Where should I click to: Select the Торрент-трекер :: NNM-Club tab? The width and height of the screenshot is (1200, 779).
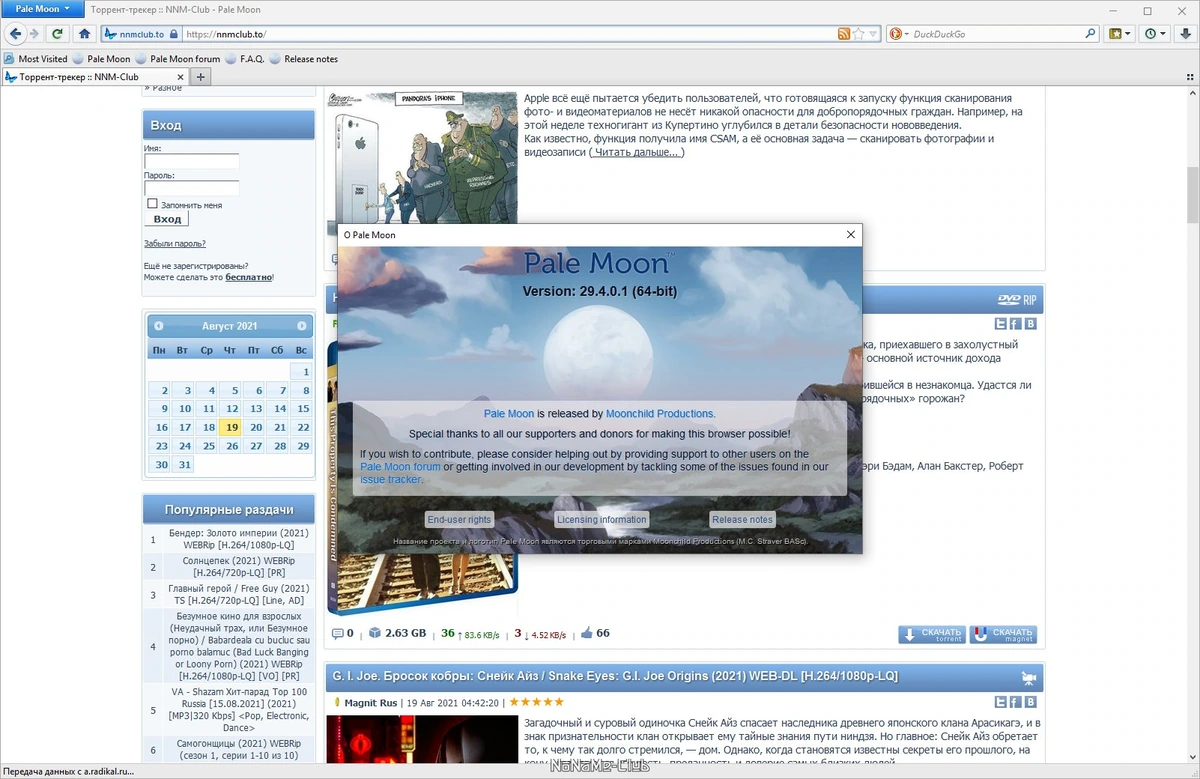coord(94,77)
